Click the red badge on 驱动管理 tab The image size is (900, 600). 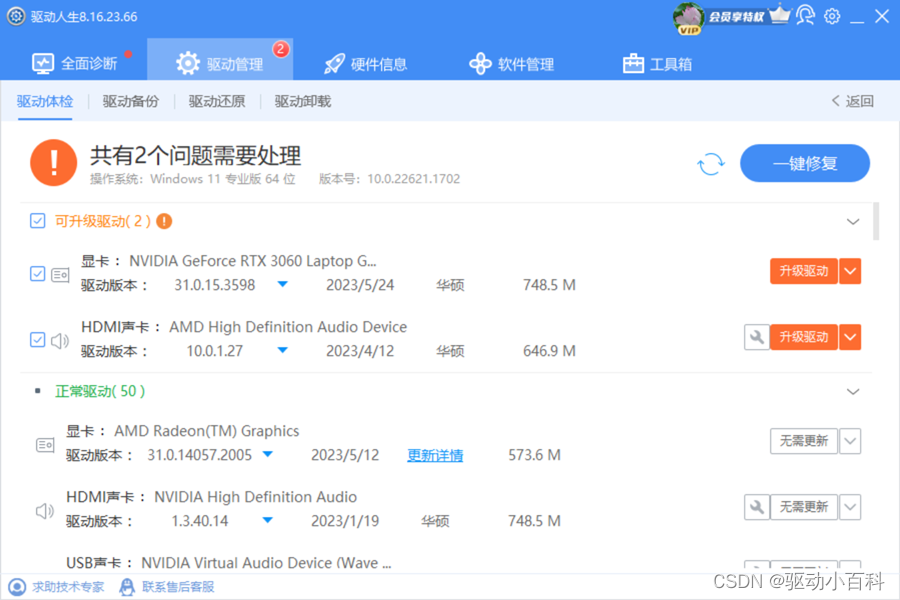tap(281, 49)
